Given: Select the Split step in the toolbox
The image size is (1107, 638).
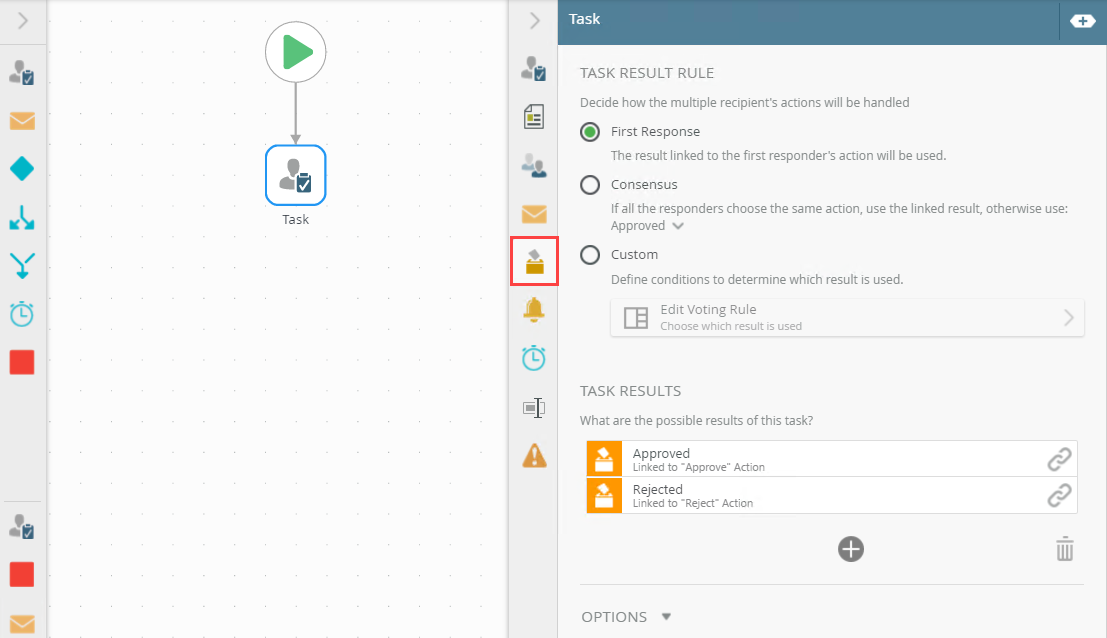Looking at the screenshot, I should coord(22,217).
